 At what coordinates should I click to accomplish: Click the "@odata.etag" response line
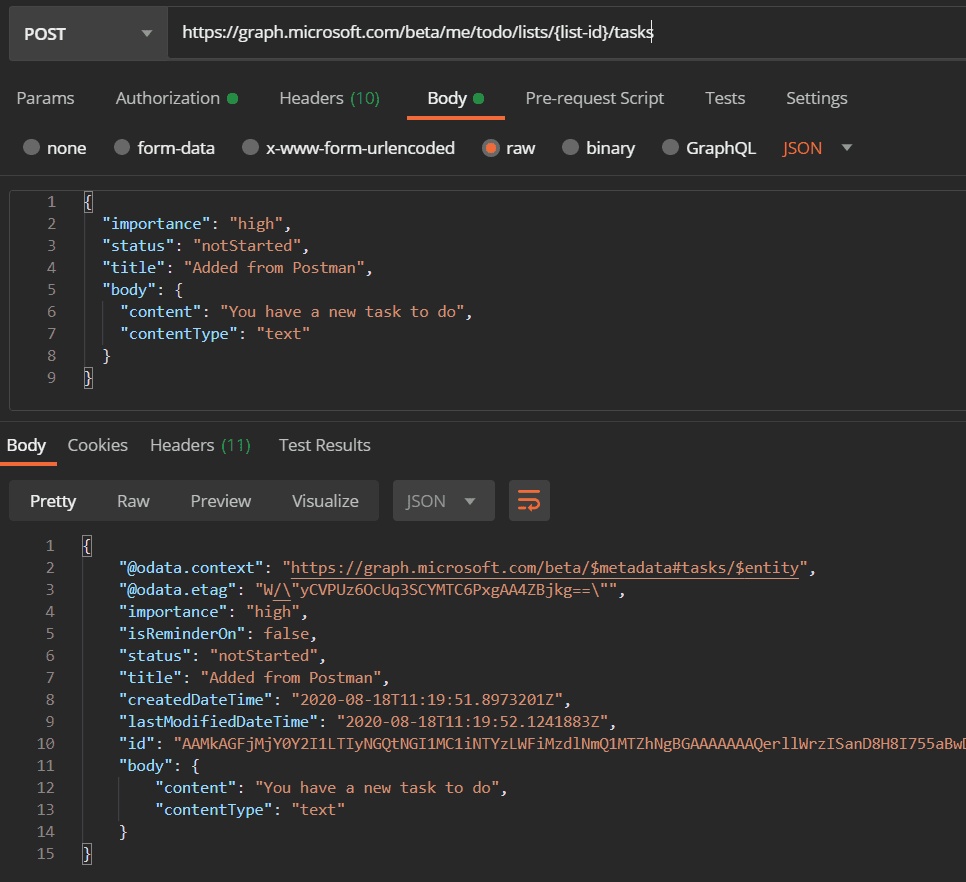pos(372,590)
